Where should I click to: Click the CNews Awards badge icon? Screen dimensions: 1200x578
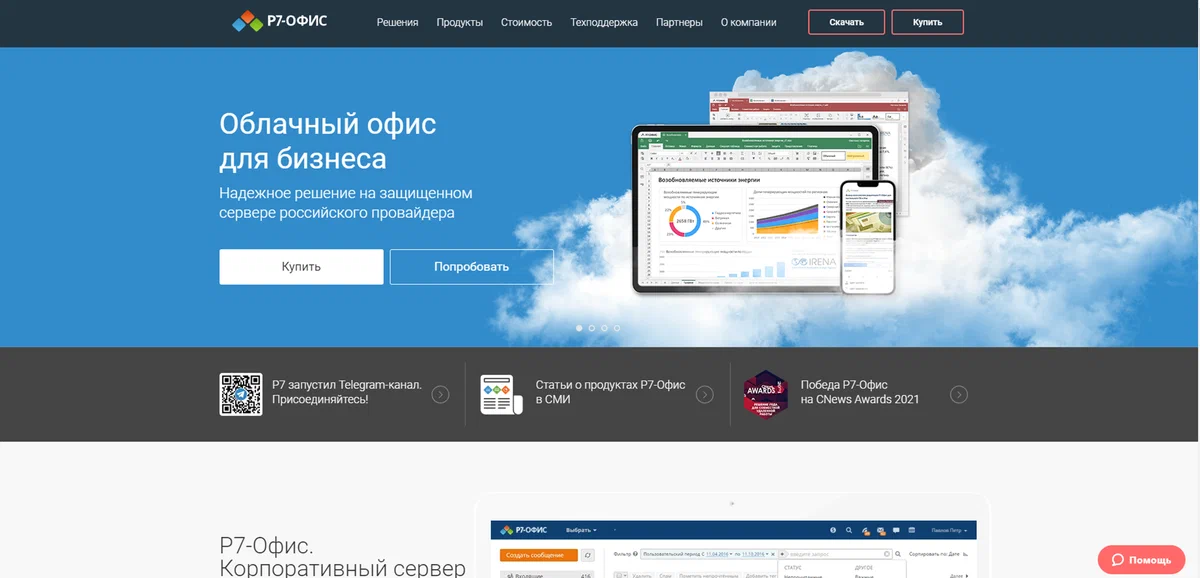click(765, 394)
